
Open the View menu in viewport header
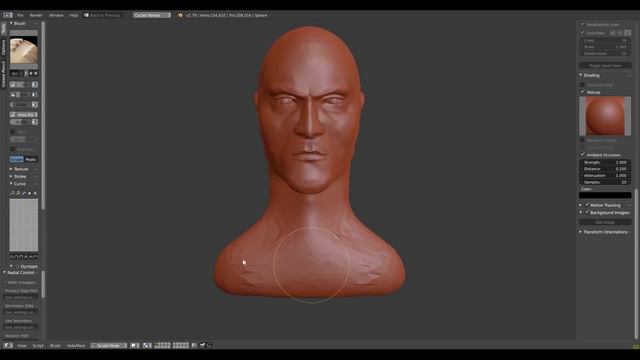(22, 345)
